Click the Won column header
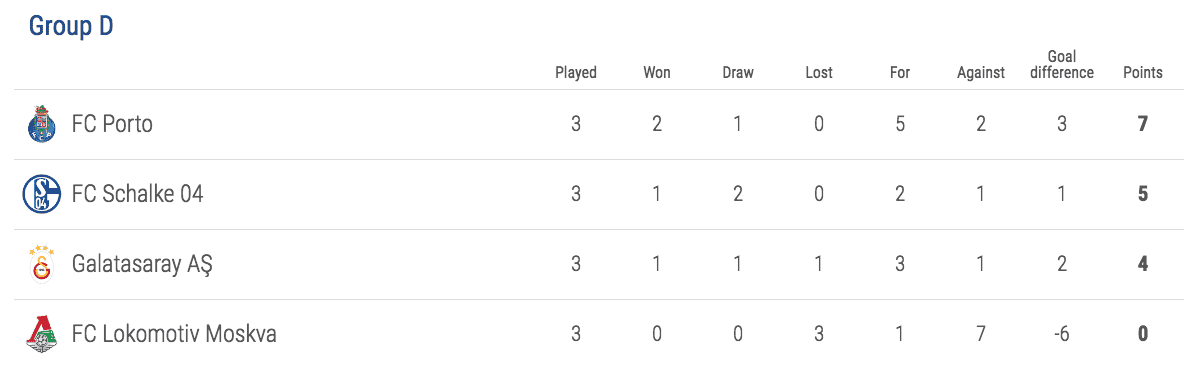Viewport: 1196px width, 371px height. point(657,73)
